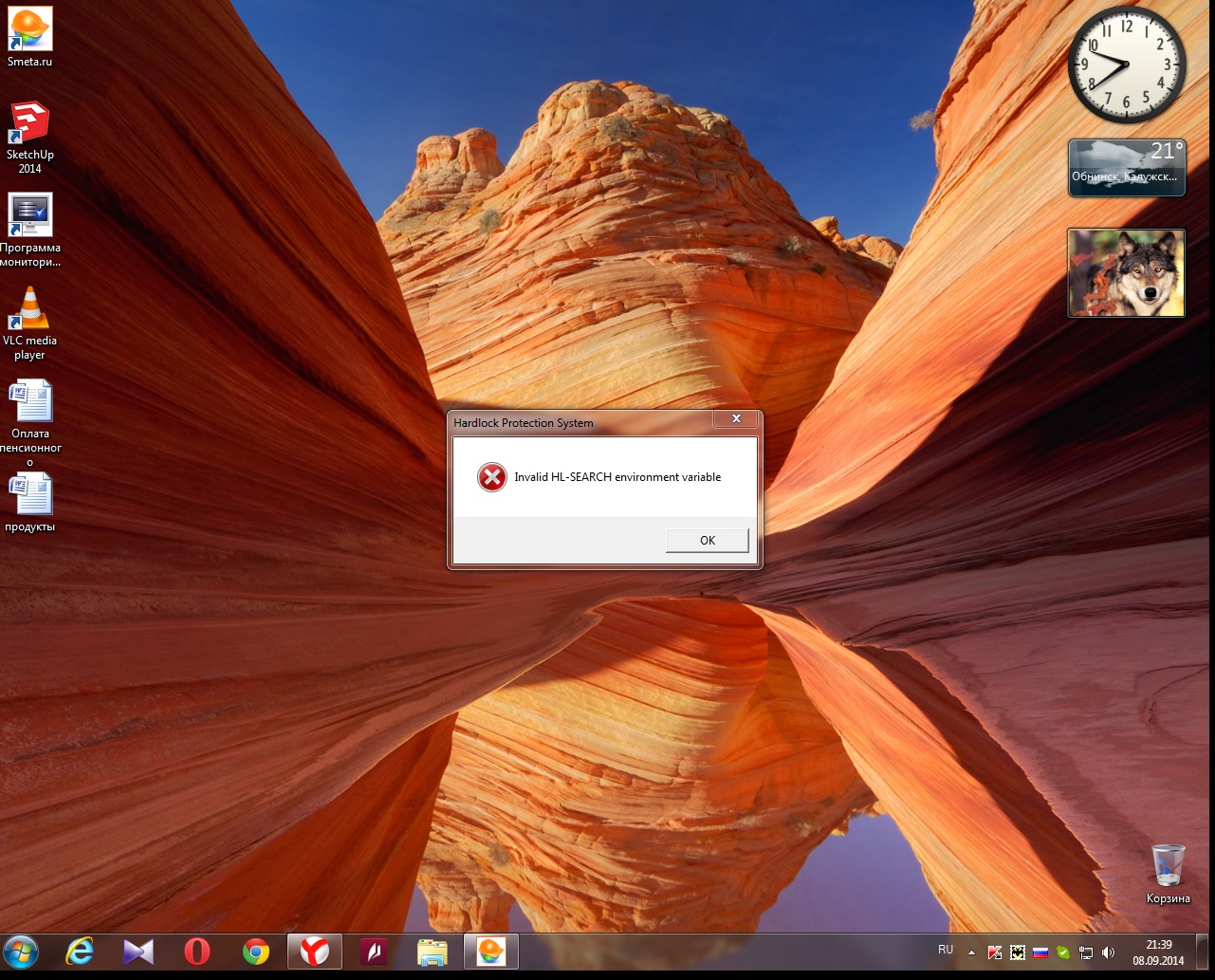
Task: Open the dark red reader app on taskbar
Action: (374, 952)
